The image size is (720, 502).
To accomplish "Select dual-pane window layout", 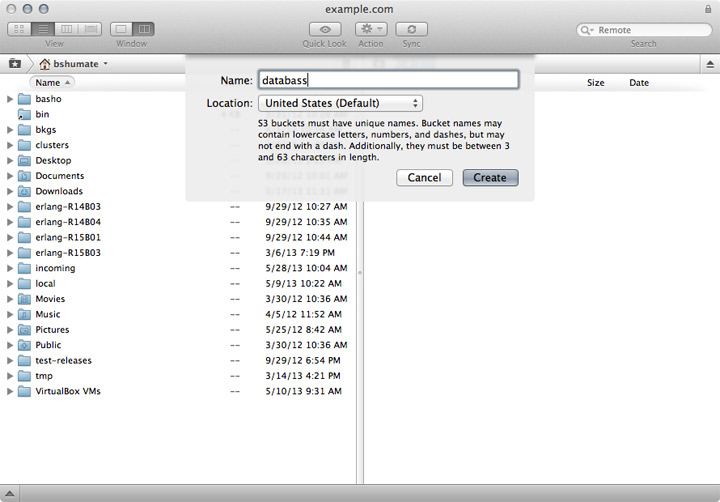I will [x=144, y=29].
